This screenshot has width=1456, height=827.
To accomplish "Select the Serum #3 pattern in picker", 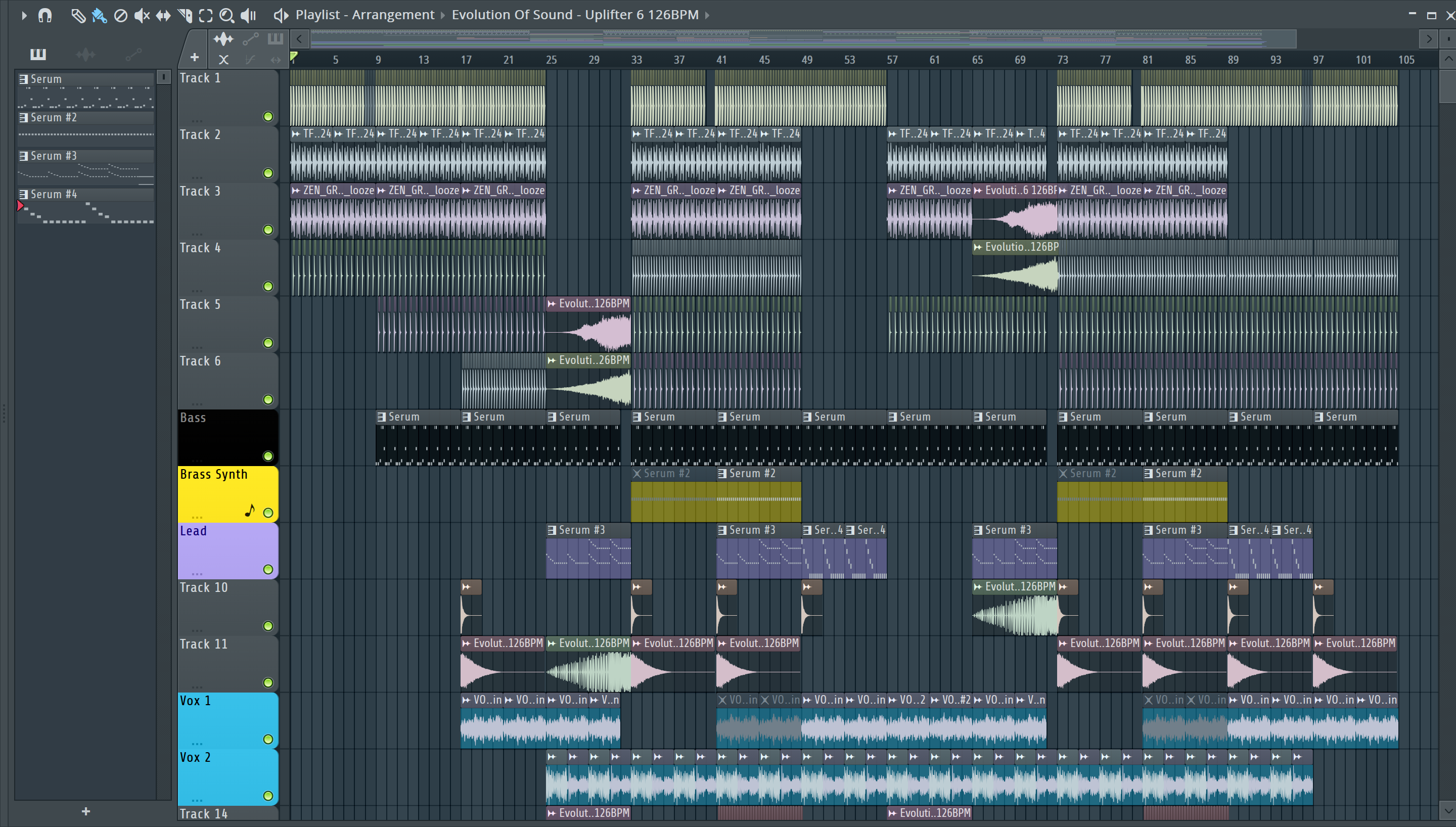I will click(86, 167).
